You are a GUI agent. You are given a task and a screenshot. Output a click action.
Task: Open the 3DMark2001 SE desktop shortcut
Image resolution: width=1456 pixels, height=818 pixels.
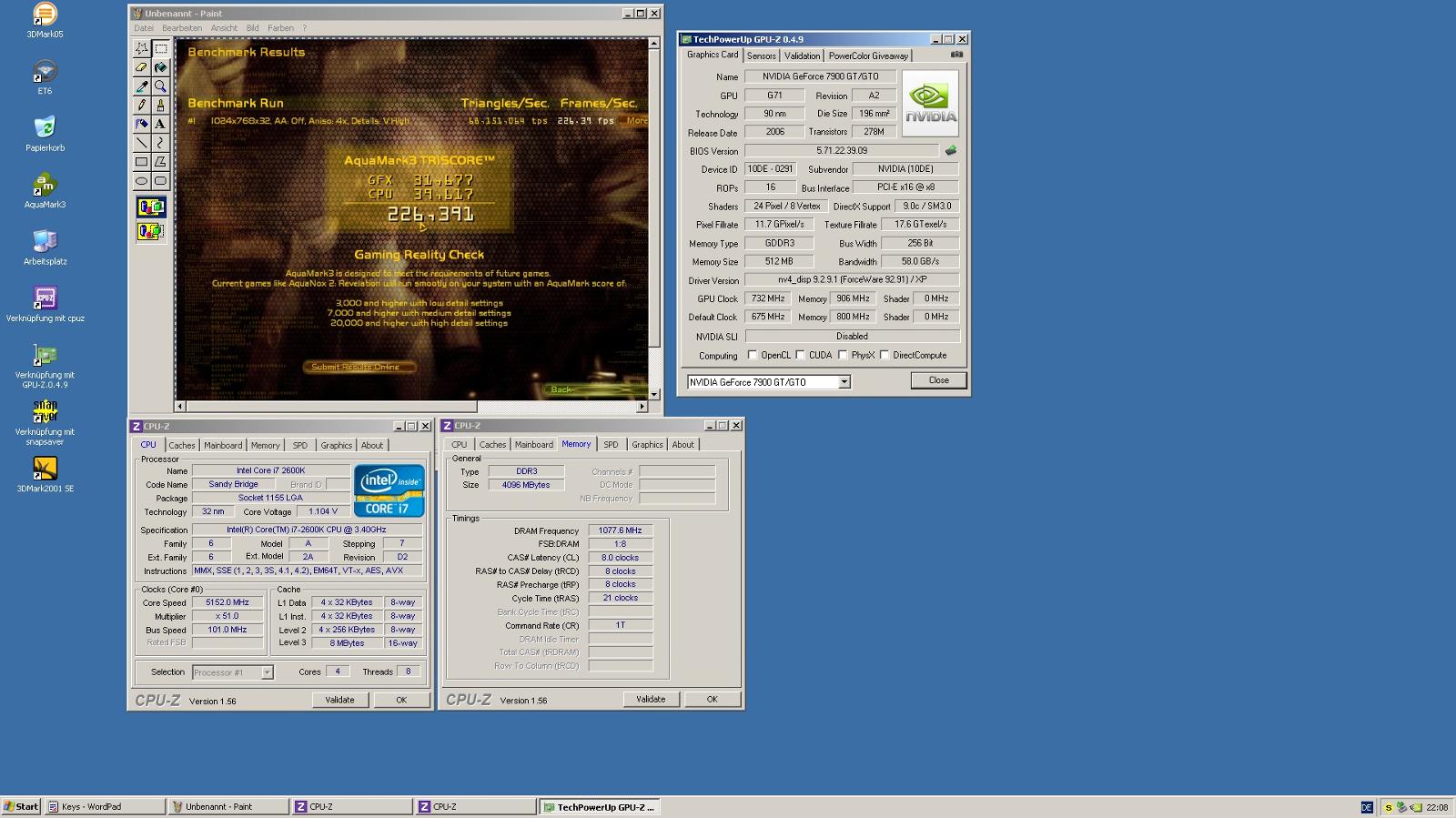coord(45,474)
